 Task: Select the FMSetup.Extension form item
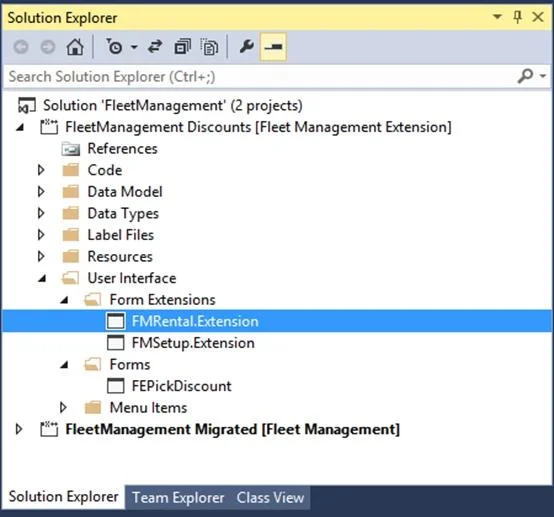pos(193,343)
